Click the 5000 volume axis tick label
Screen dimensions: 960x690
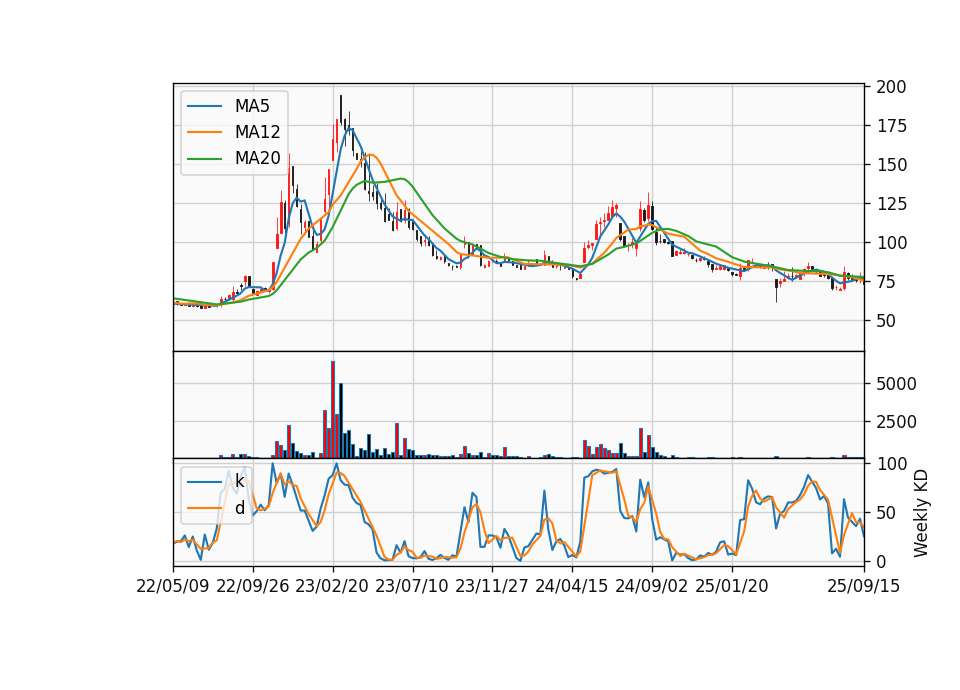click(896, 384)
